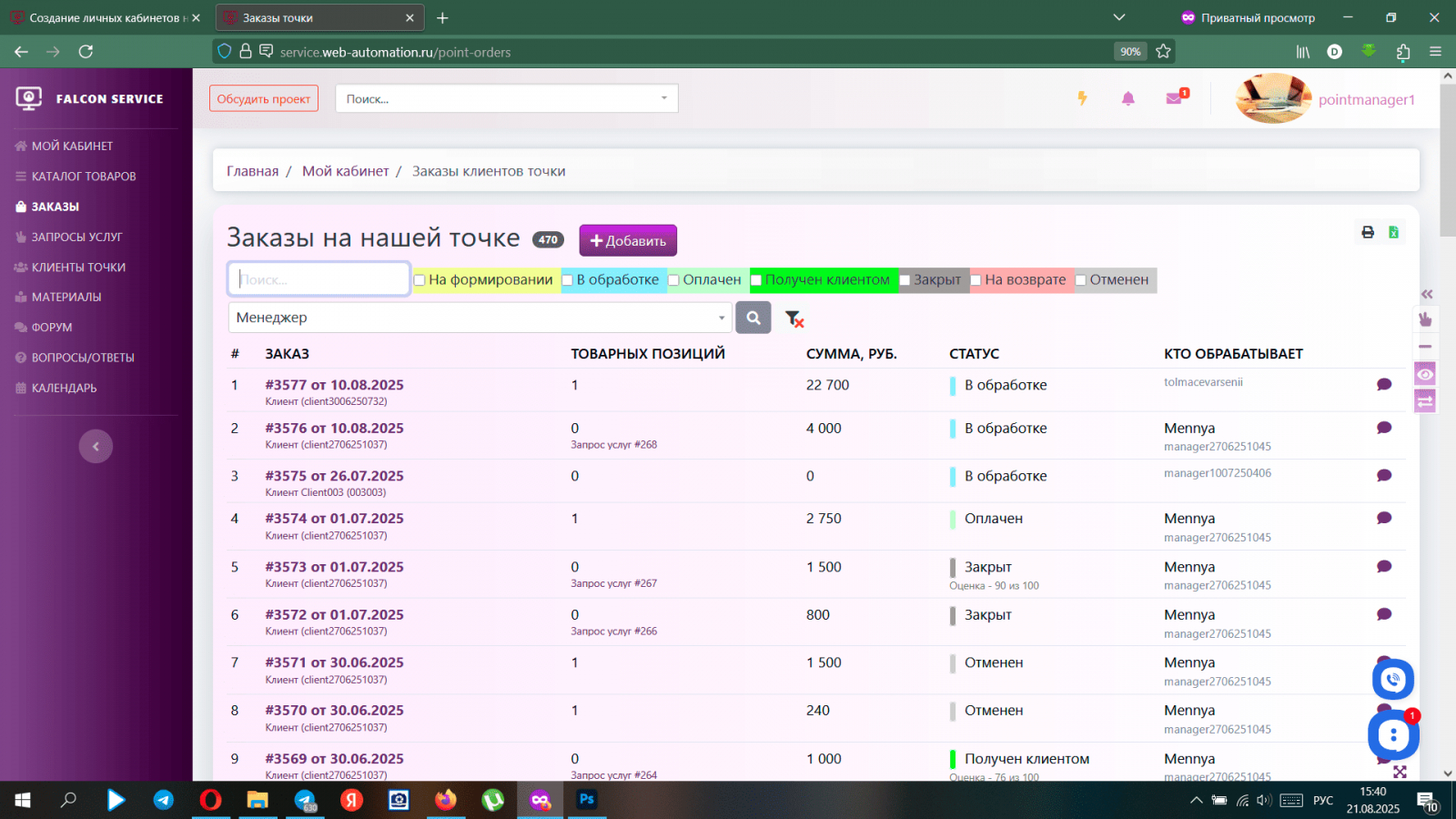Enable the 'Оплачен' status checkbox
1456x819 pixels.
tap(674, 280)
